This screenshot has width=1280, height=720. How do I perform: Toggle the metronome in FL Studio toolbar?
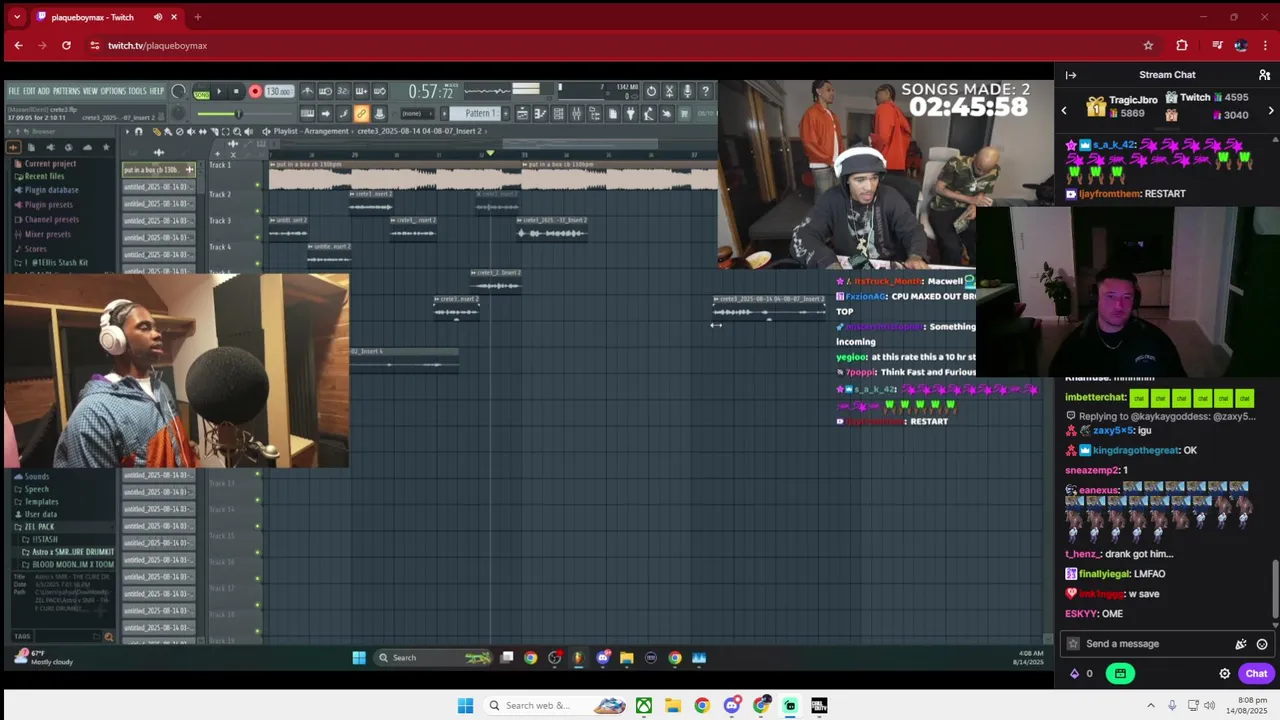[x=307, y=91]
